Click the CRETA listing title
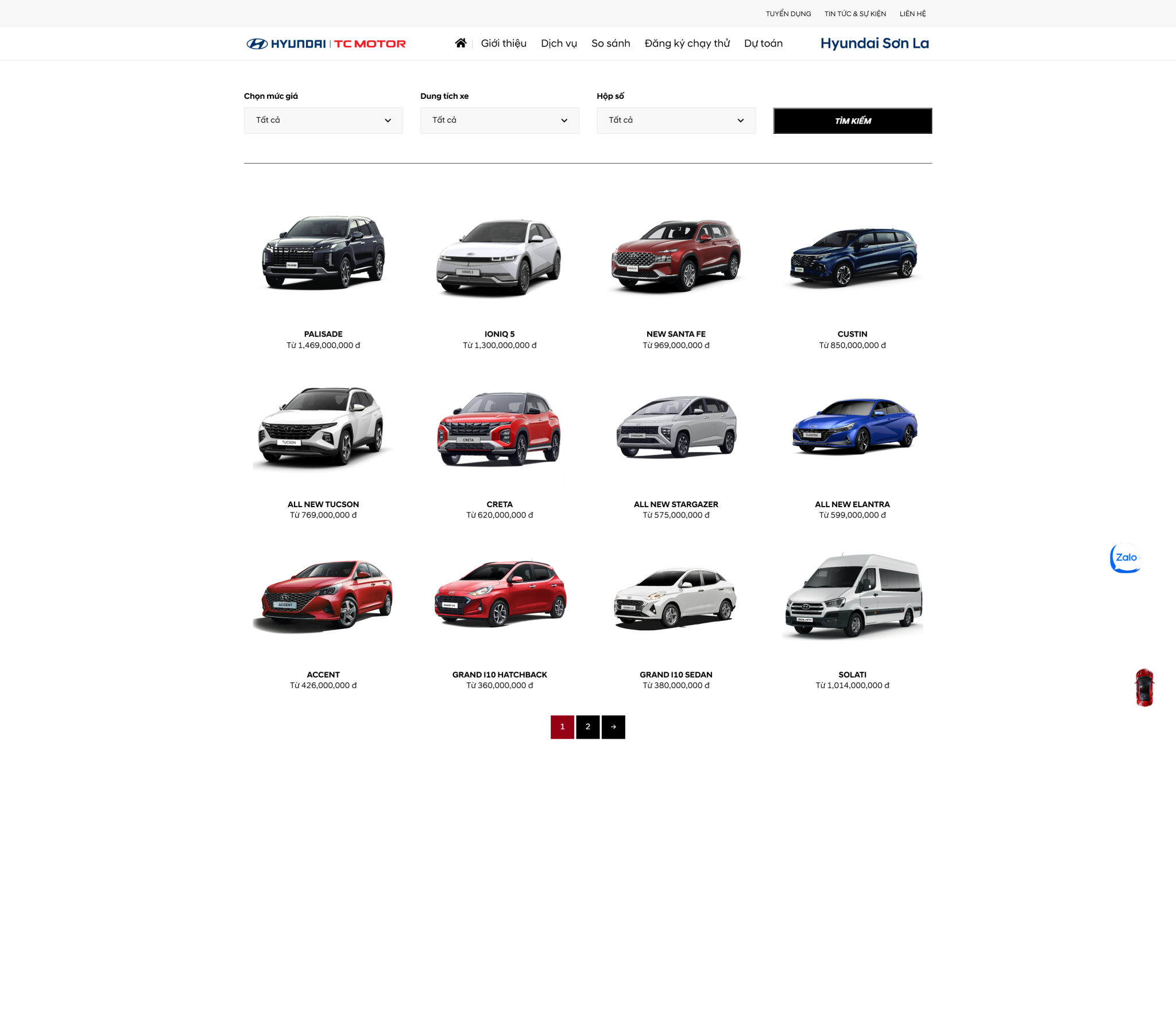The height and width of the screenshot is (1019, 1176). (x=500, y=504)
